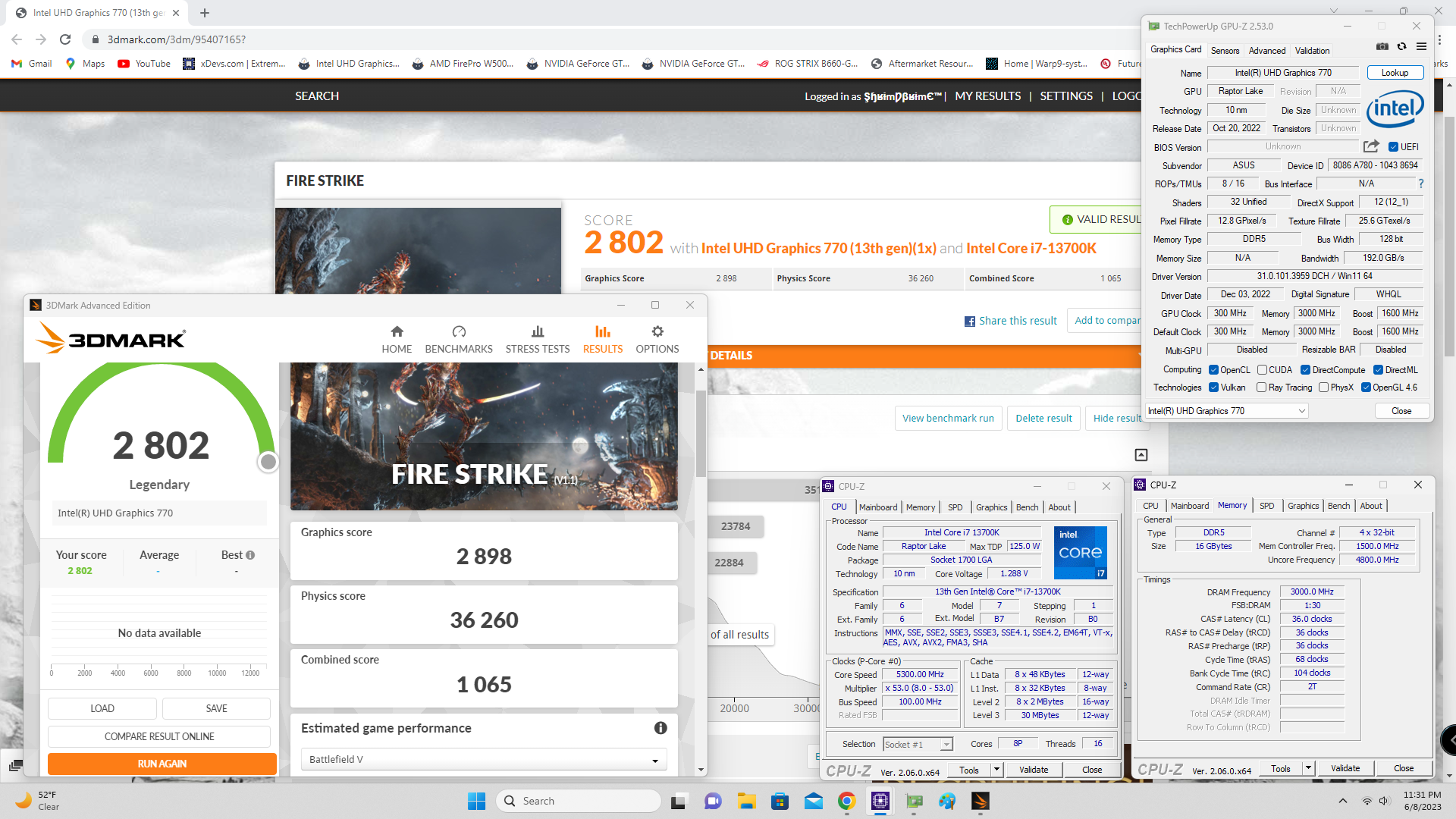Open 3DMark BENCHMARKS section
Viewport: 1456px width, 819px height.
459,339
